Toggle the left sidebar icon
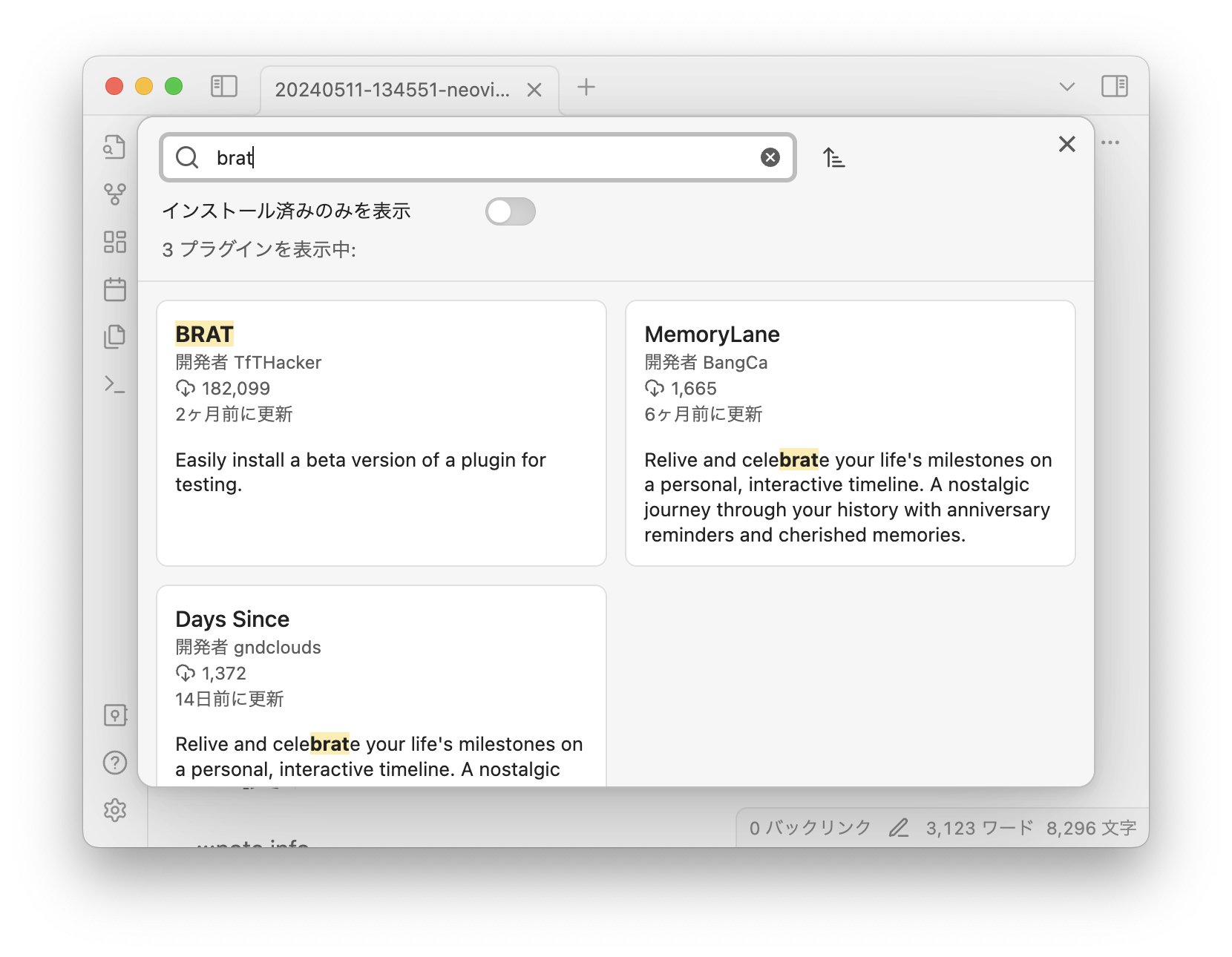This screenshot has height=957, width=1232. [223, 86]
